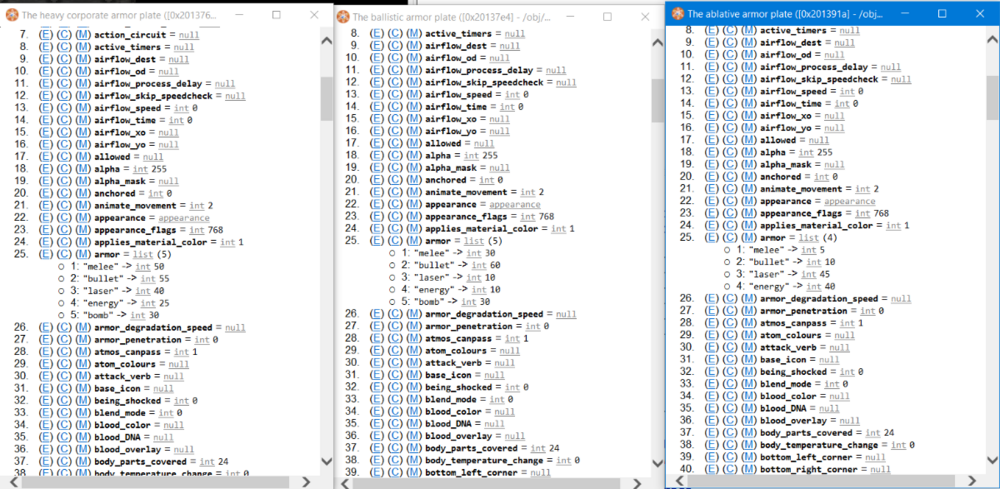
Task: Click app icon in ballistic armor plate title bar
Action: (x=343, y=17)
